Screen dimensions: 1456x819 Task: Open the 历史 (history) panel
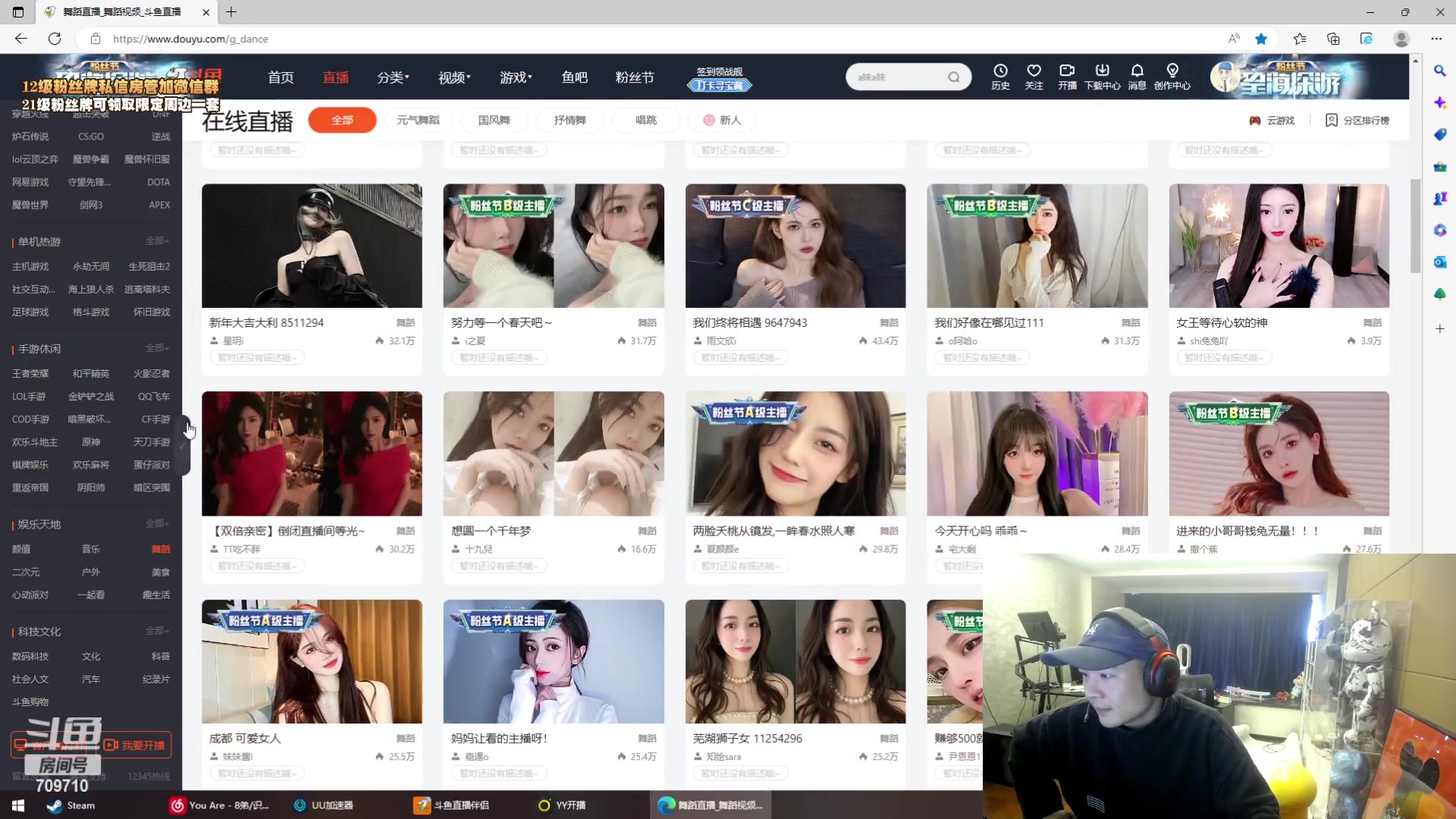coord(1000,77)
